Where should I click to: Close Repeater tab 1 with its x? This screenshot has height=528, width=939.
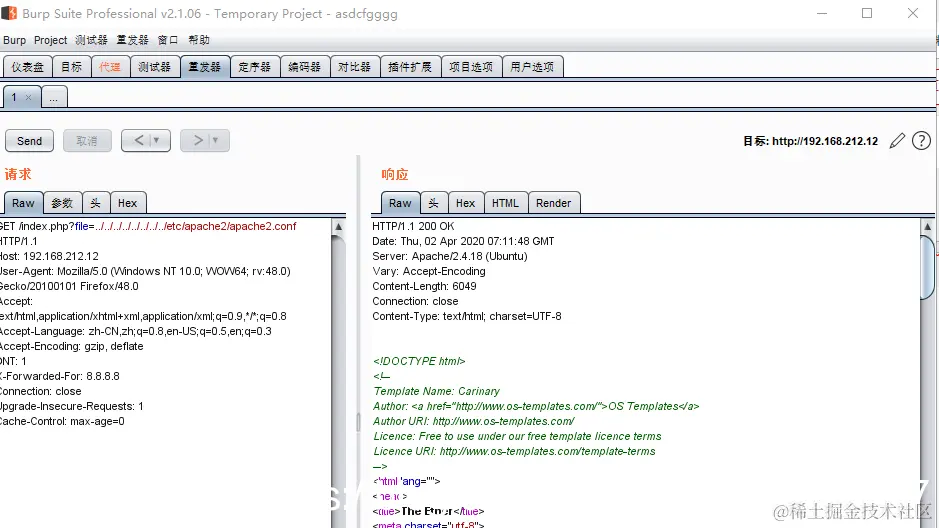(28, 97)
